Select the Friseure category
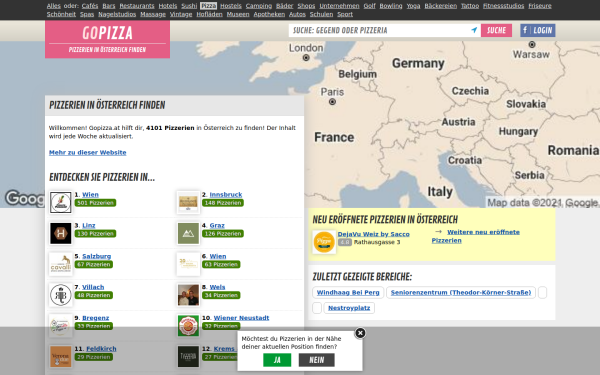600x375 pixels. click(x=540, y=6)
